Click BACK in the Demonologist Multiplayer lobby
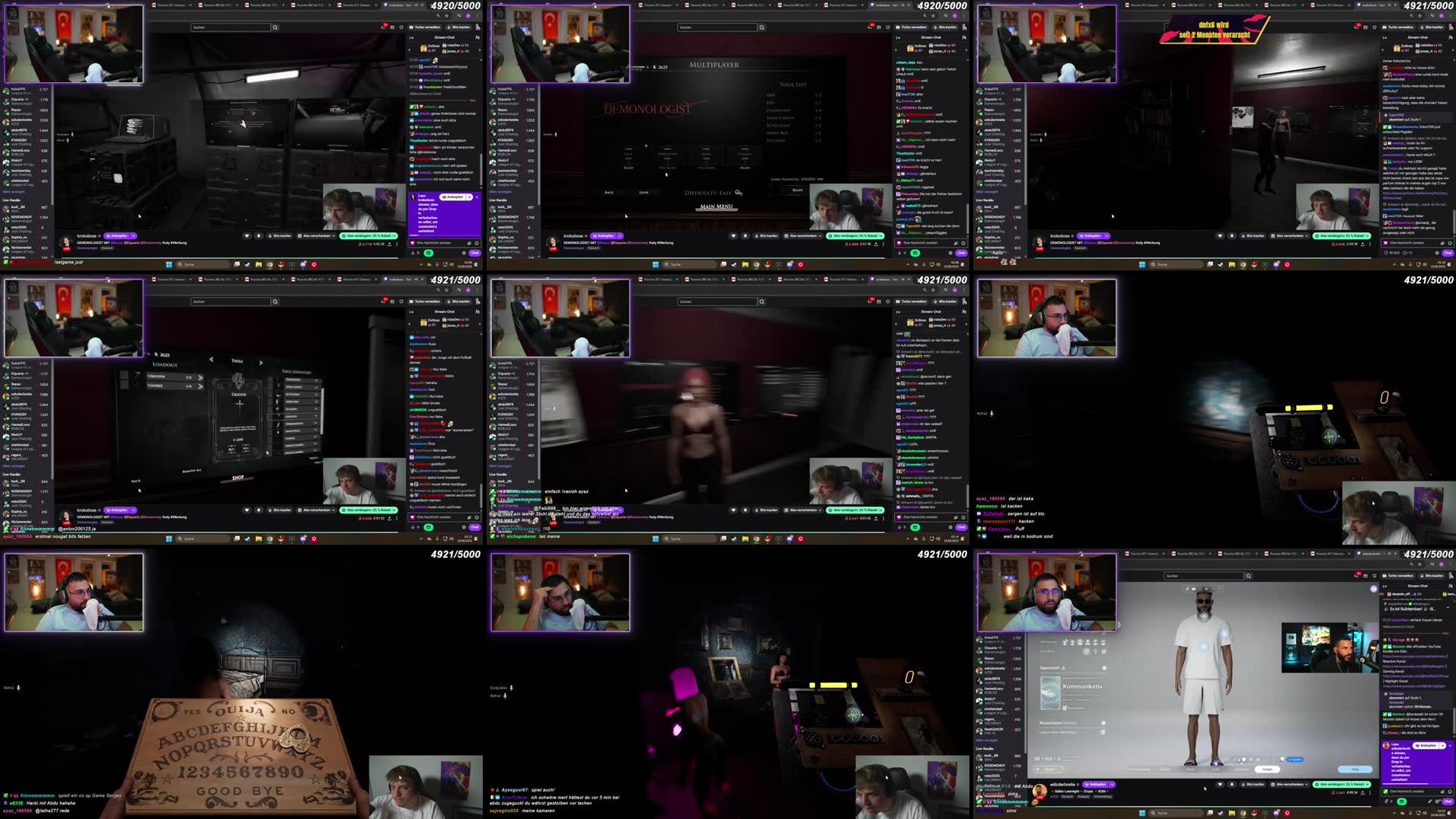This screenshot has width=1456, height=819. [609, 193]
